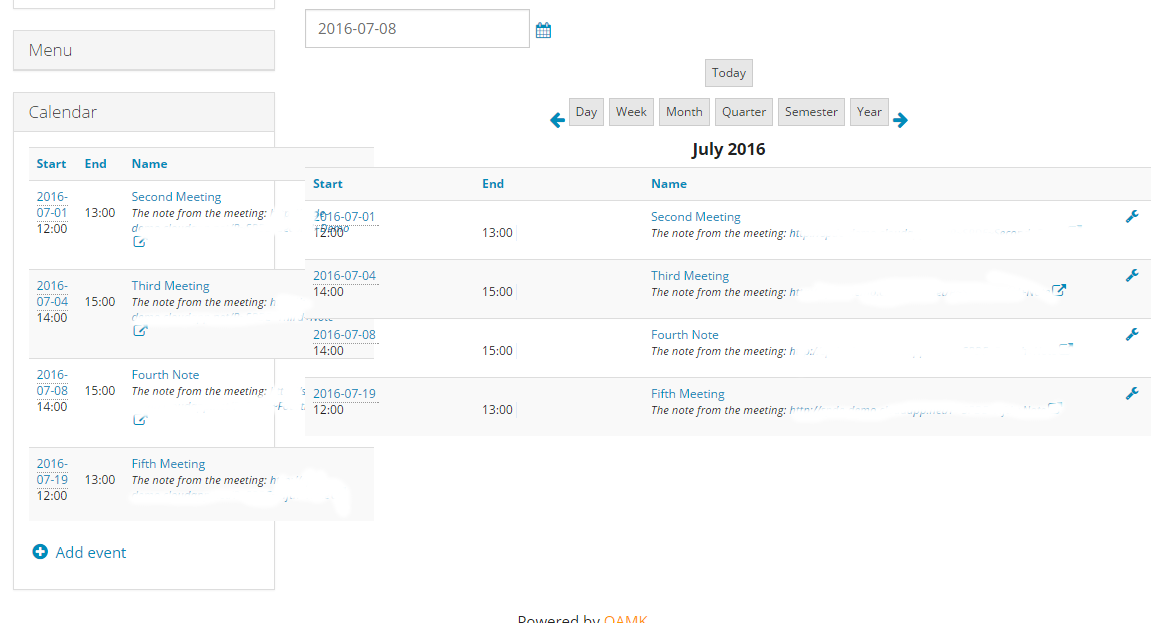This screenshot has width=1151, height=623.
Task: Go to previous period with left arrow
Action: point(557,120)
